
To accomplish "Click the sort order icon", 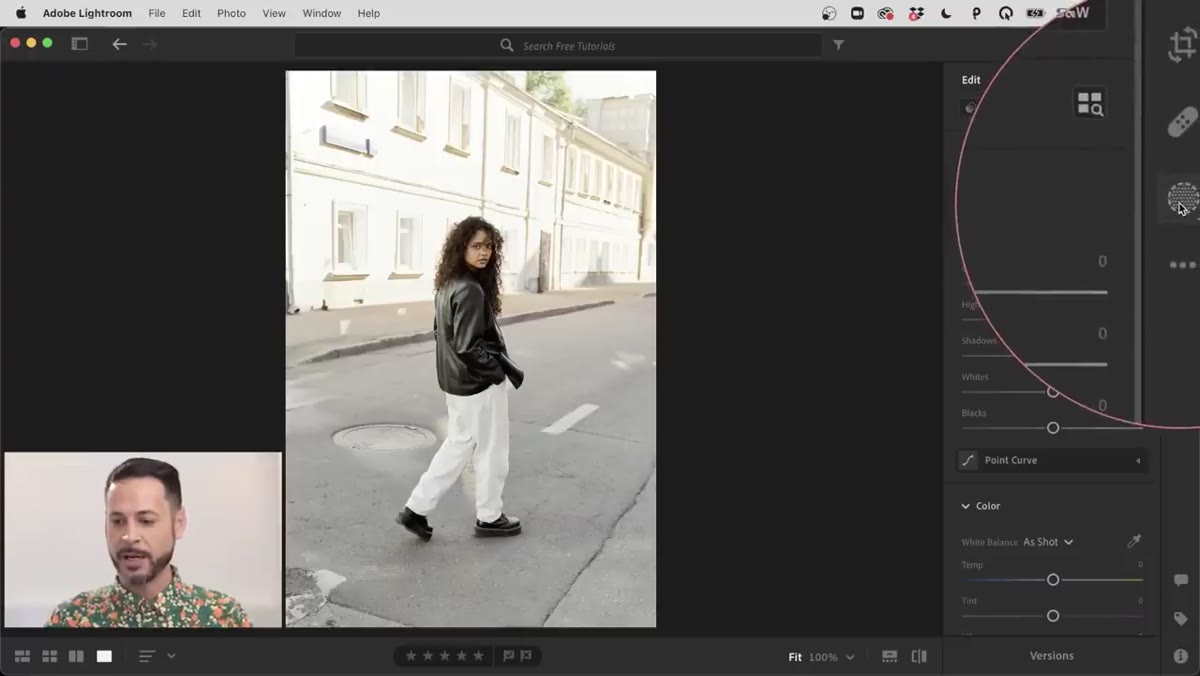I will click(147, 656).
